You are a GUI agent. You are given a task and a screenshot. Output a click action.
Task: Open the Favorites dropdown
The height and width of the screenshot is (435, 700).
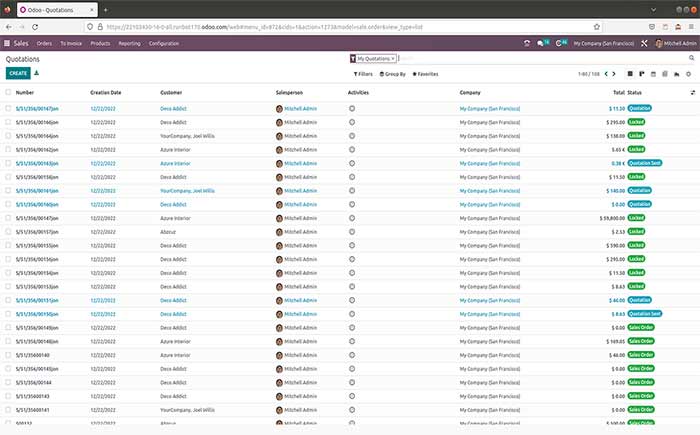425,74
